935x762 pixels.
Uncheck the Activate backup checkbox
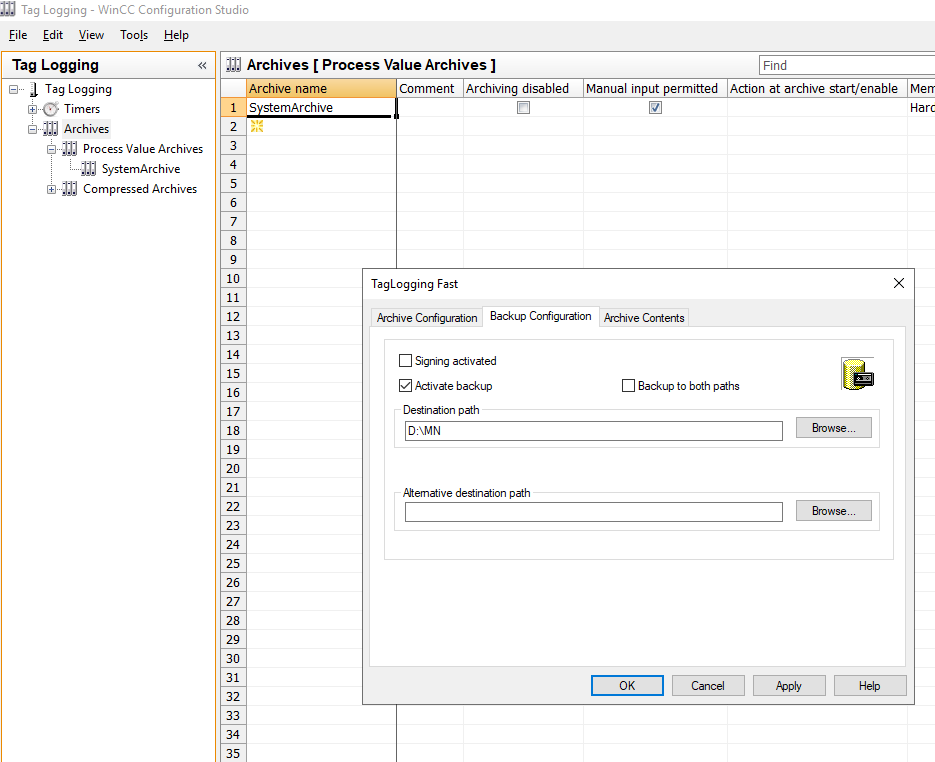(x=405, y=386)
